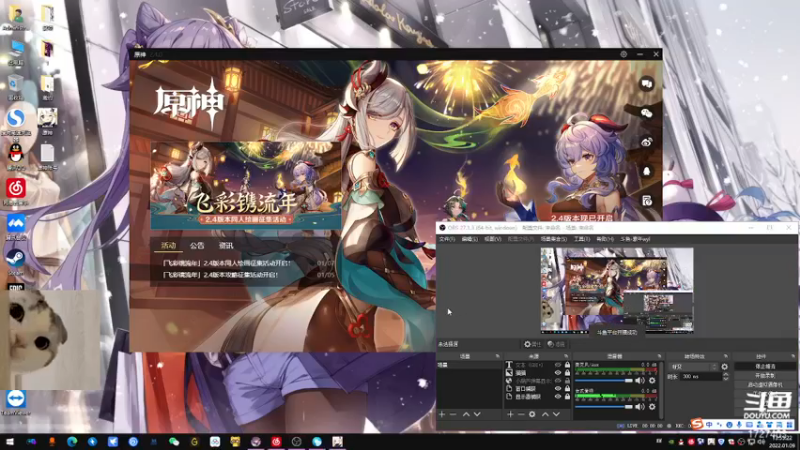Move scene down with arrow icon
800x450 pixels.
point(477,414)
